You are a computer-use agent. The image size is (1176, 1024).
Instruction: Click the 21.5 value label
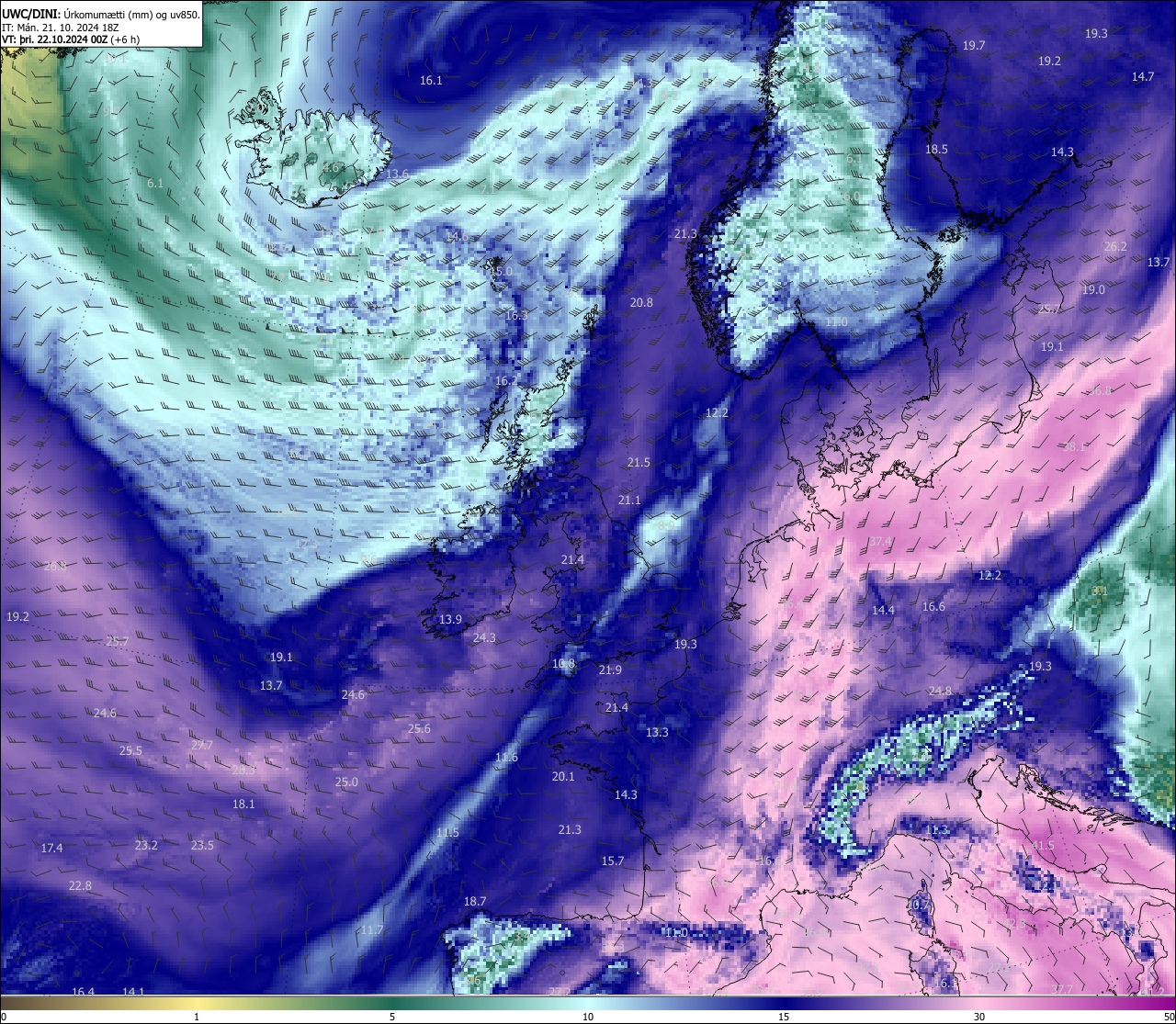click(639, 462)
